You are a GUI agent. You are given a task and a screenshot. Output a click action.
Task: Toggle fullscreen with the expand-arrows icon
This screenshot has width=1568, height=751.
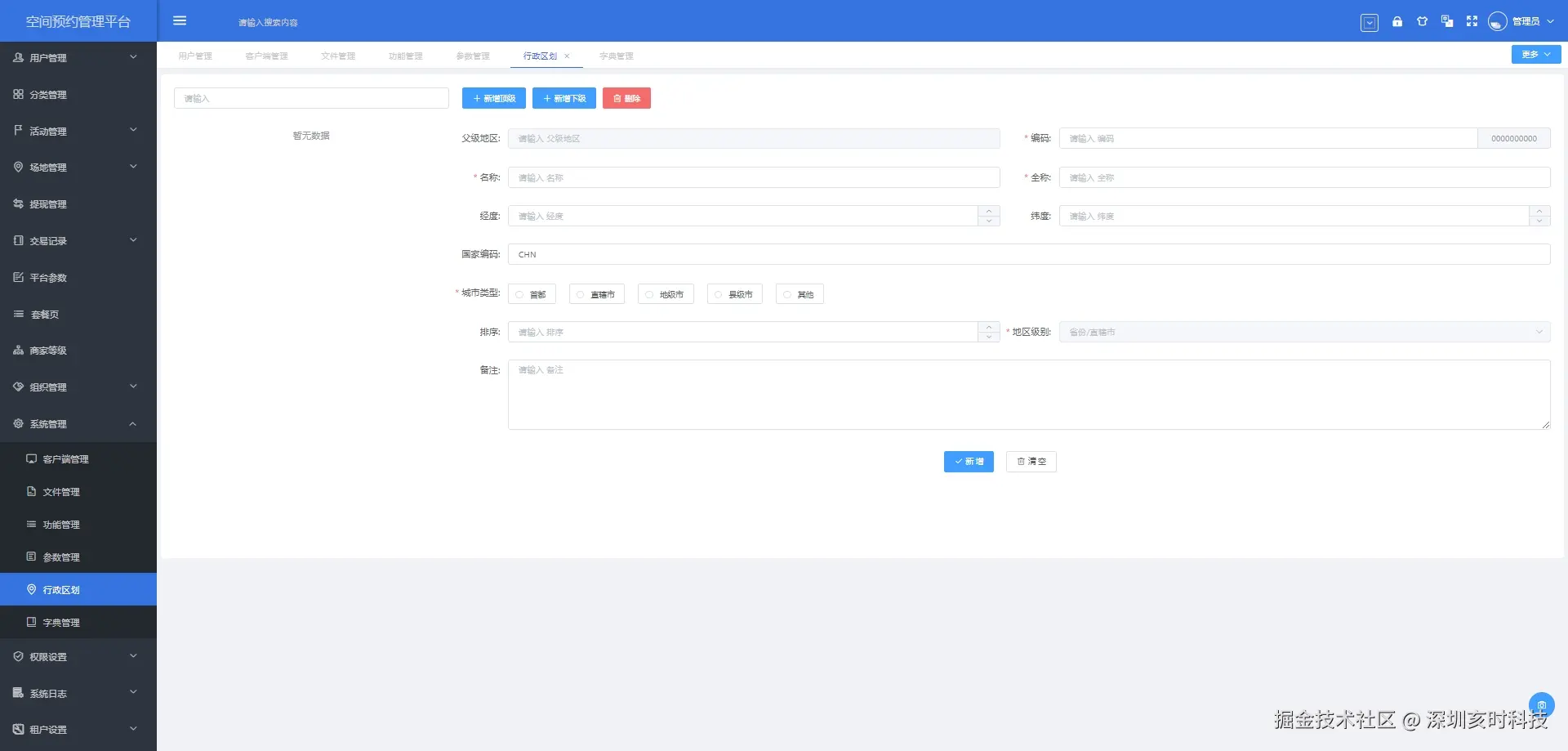coord(1472,21)
